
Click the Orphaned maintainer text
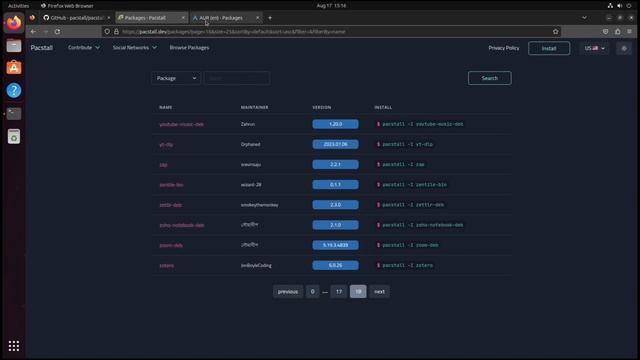tap(250, 144)
